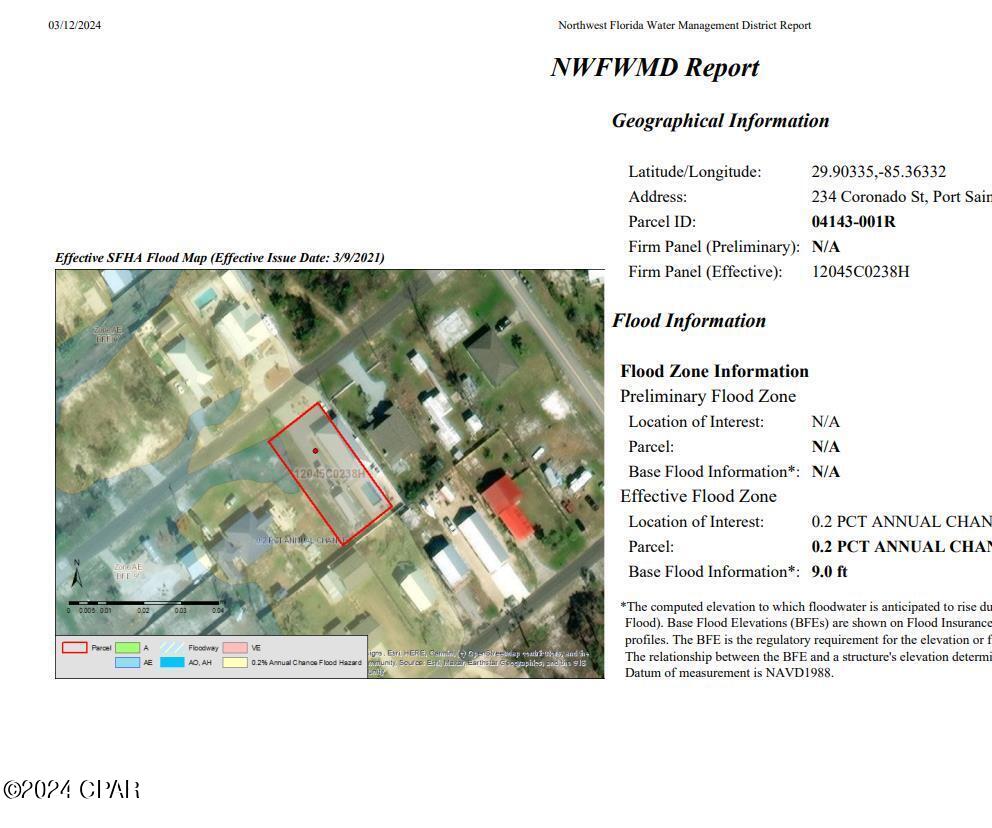Click the north arrow compass on the map
Viewport: 992px width, 828px height.
[77, 575]
